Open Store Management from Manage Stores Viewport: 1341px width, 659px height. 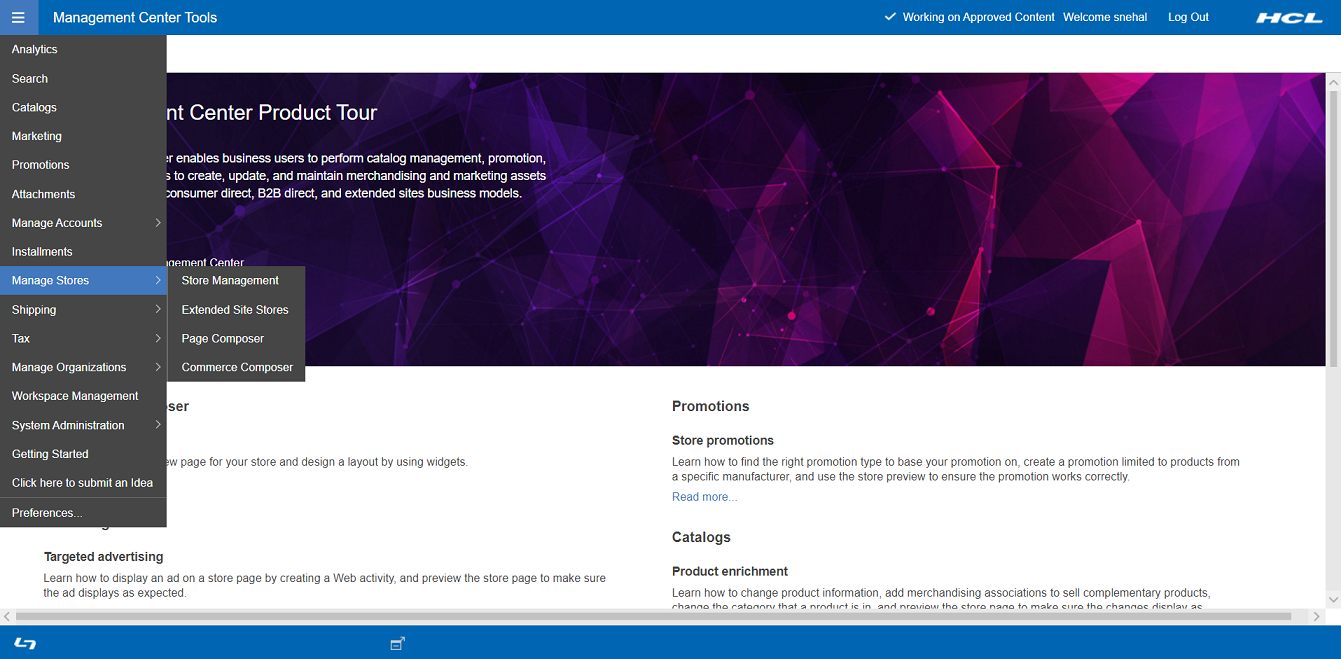point(229,280)
